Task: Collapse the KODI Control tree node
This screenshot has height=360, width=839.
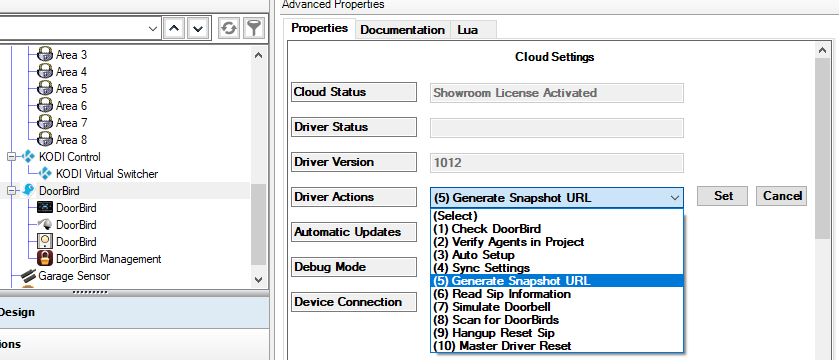Action: (x=12, y=157)
